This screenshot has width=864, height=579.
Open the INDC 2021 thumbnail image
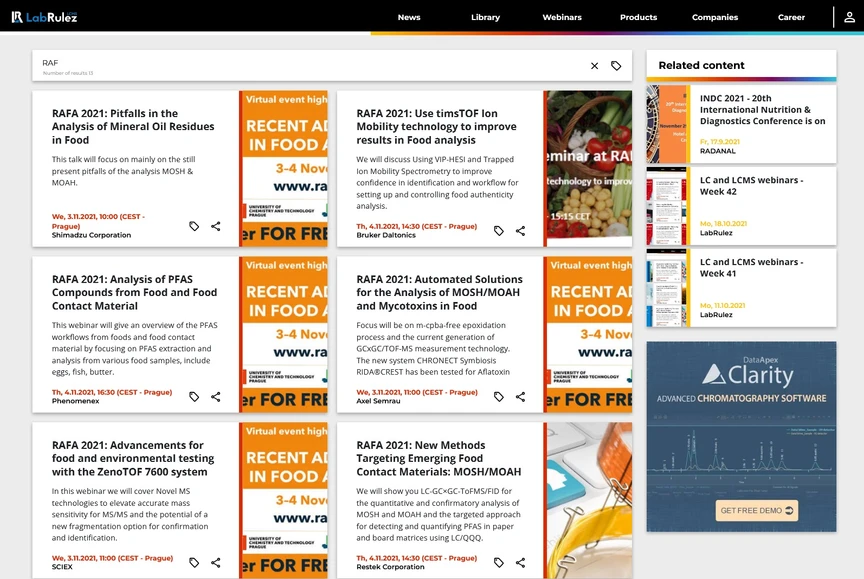(668, 124)
